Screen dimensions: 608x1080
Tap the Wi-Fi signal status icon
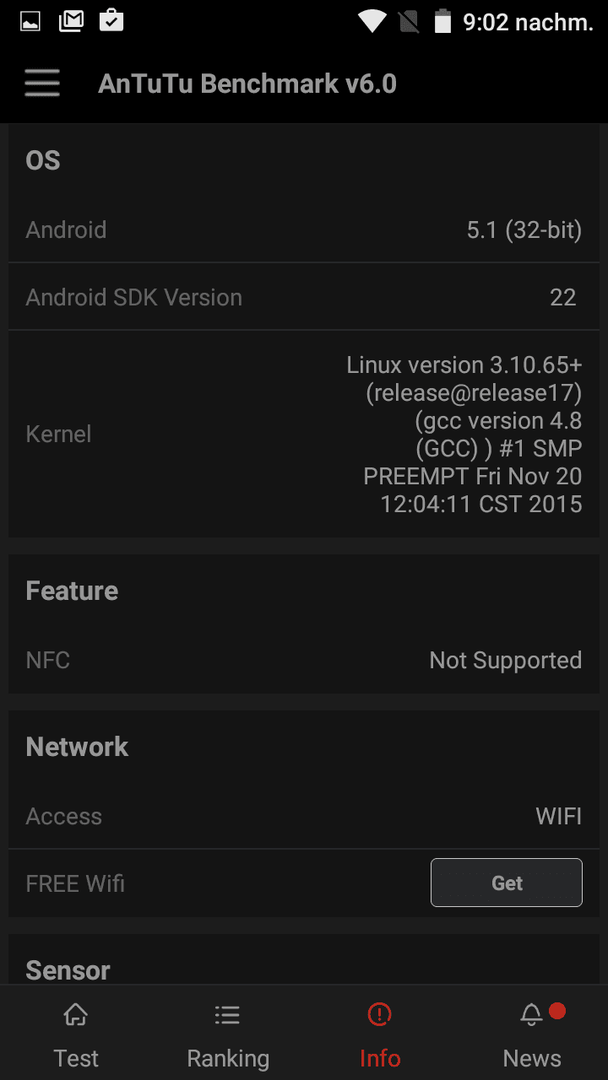coord(372,22)
